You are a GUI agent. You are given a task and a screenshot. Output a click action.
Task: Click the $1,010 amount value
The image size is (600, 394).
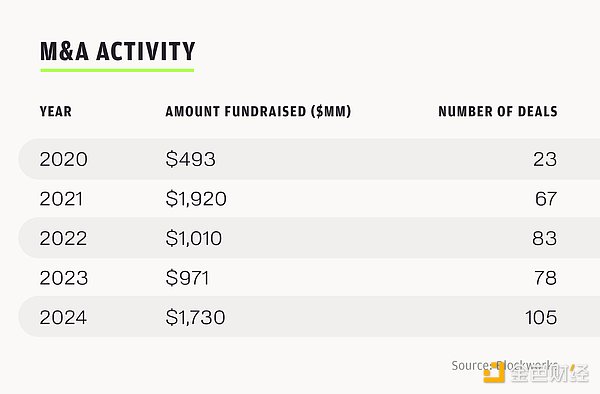pos(194,238)
